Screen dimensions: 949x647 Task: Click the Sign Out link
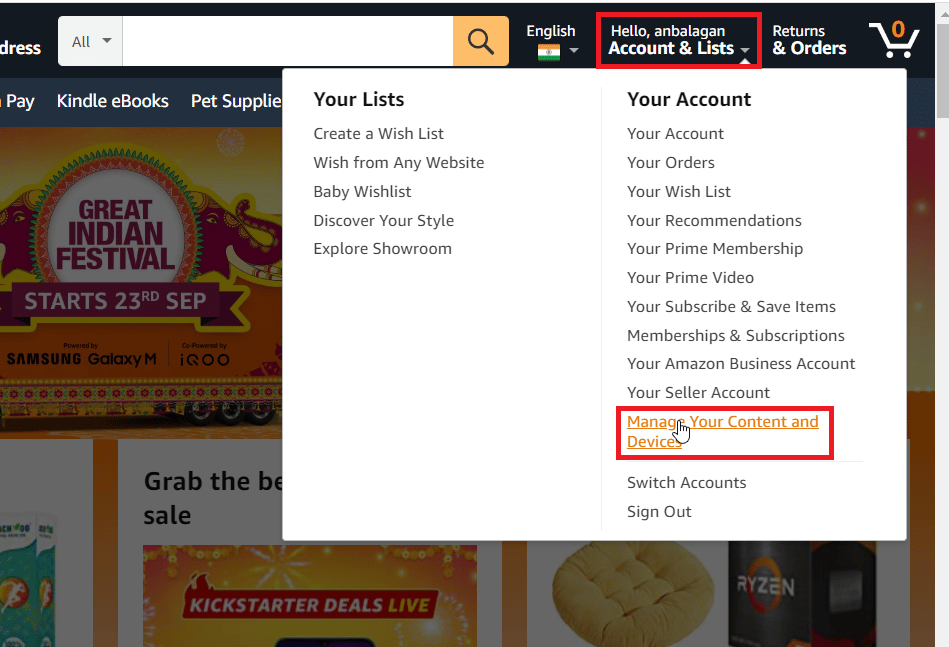(x=659, y=512)
